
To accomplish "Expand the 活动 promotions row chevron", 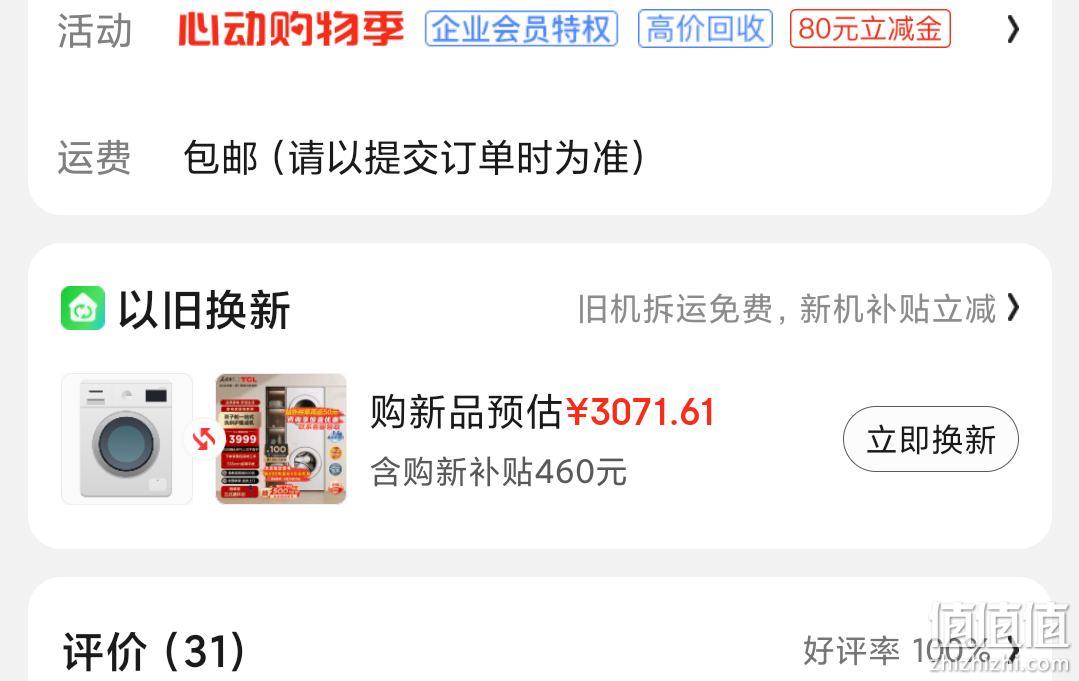I will (x=1012, y=30).
